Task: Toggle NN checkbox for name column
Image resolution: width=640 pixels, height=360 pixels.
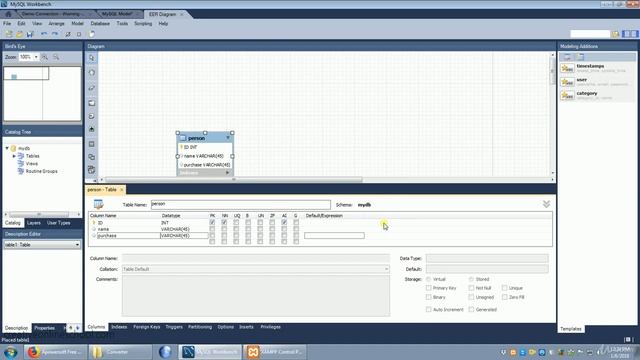Action: tap(224, 229)
